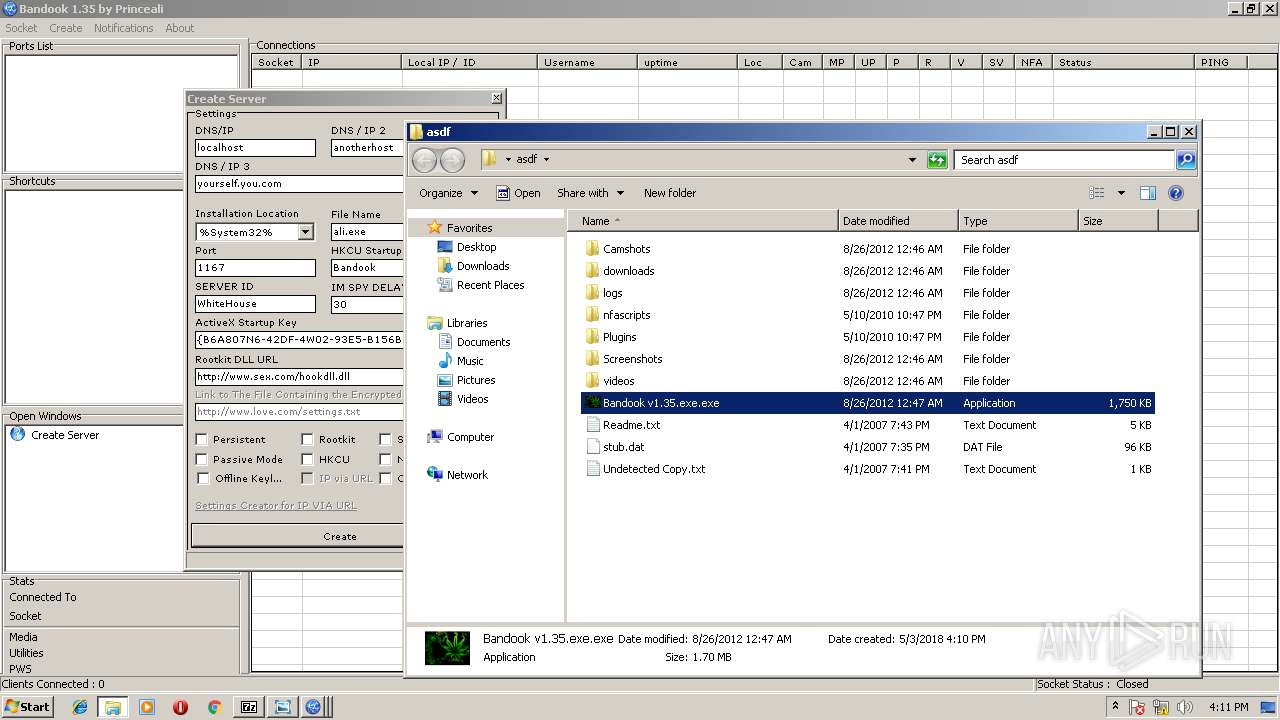The image size is (1280, 720).
Task: Open the Camshots folder
Action: tap(626, 249)
